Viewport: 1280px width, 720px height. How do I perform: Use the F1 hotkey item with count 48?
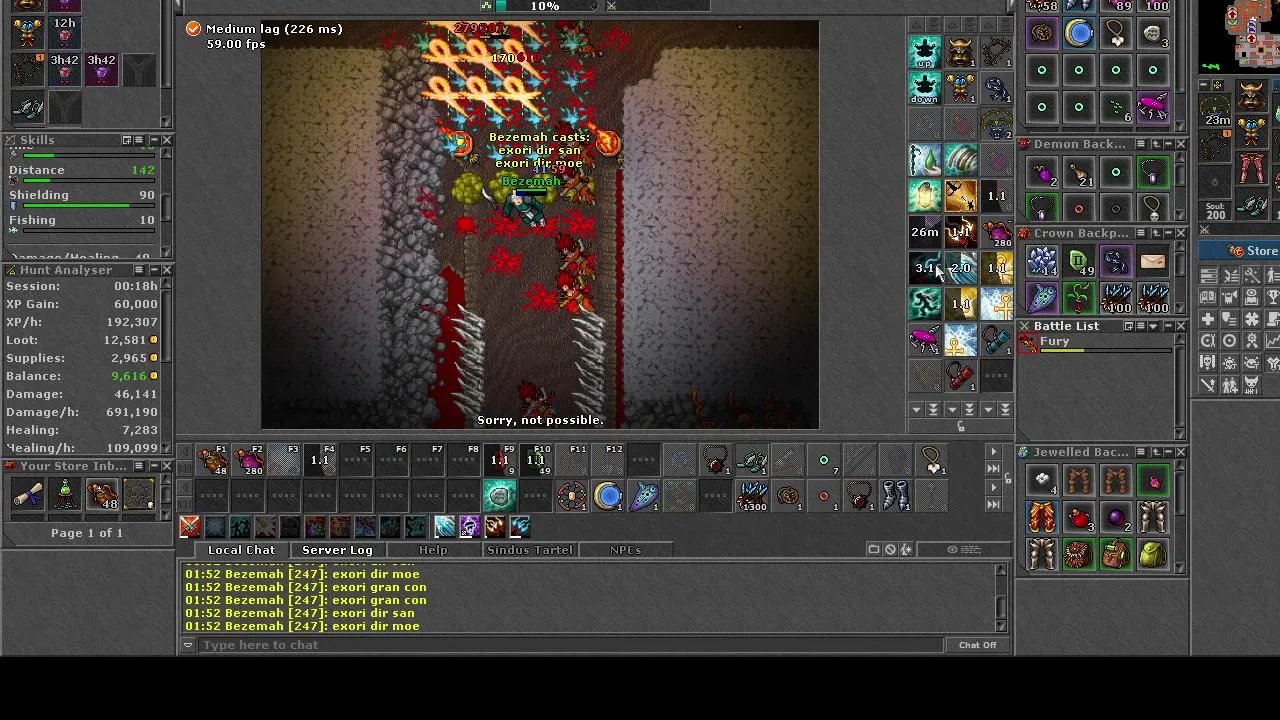click(212, 460)
